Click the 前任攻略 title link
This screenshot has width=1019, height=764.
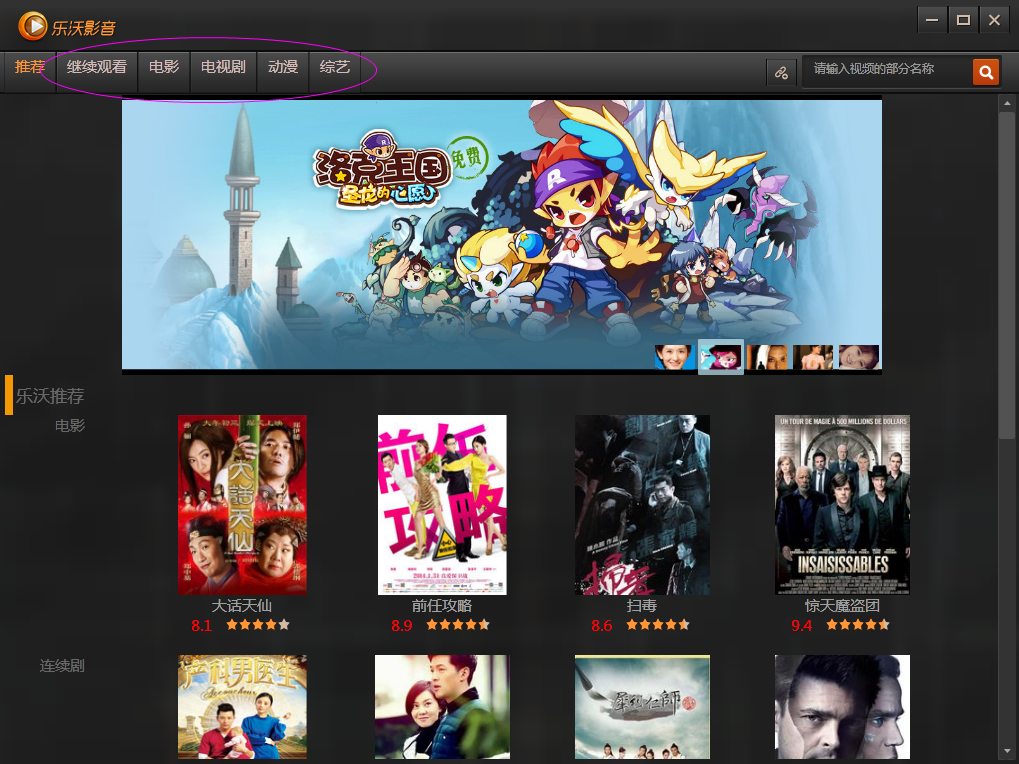[442, 606]
